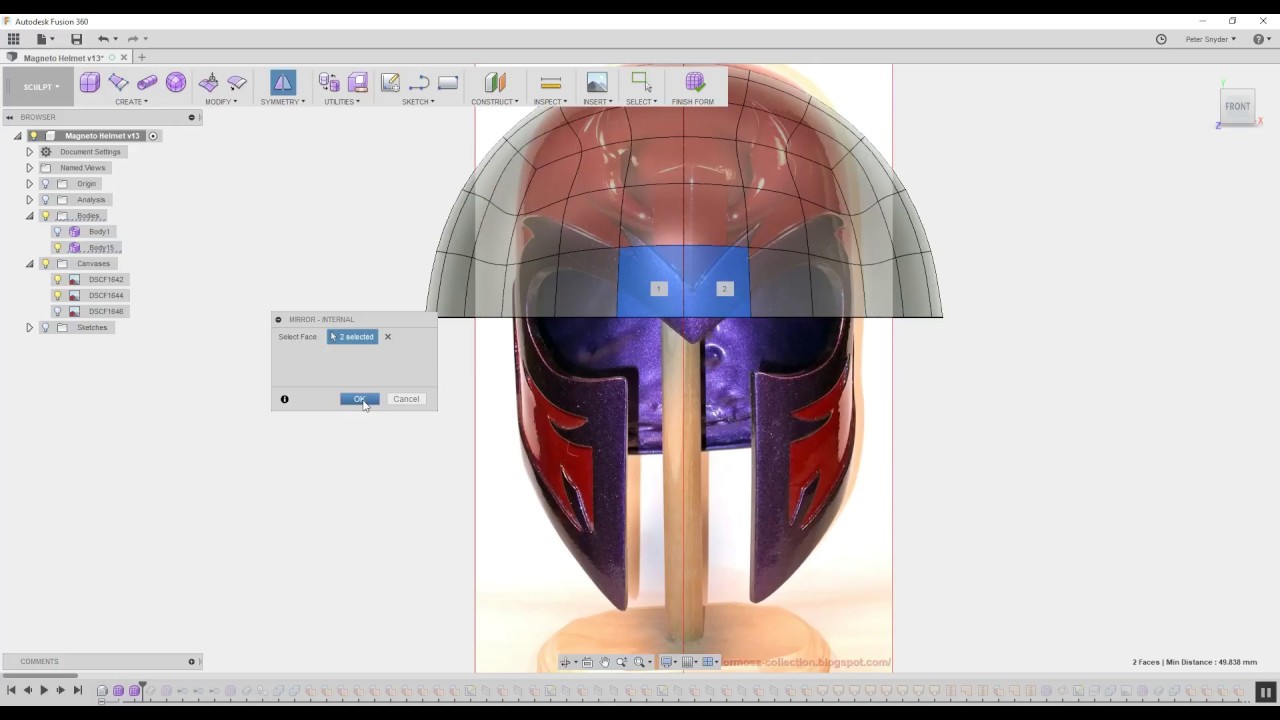Screen dimensions: 1280x720
Task: Open the UTILITIES menu
Action: (342, 102)
